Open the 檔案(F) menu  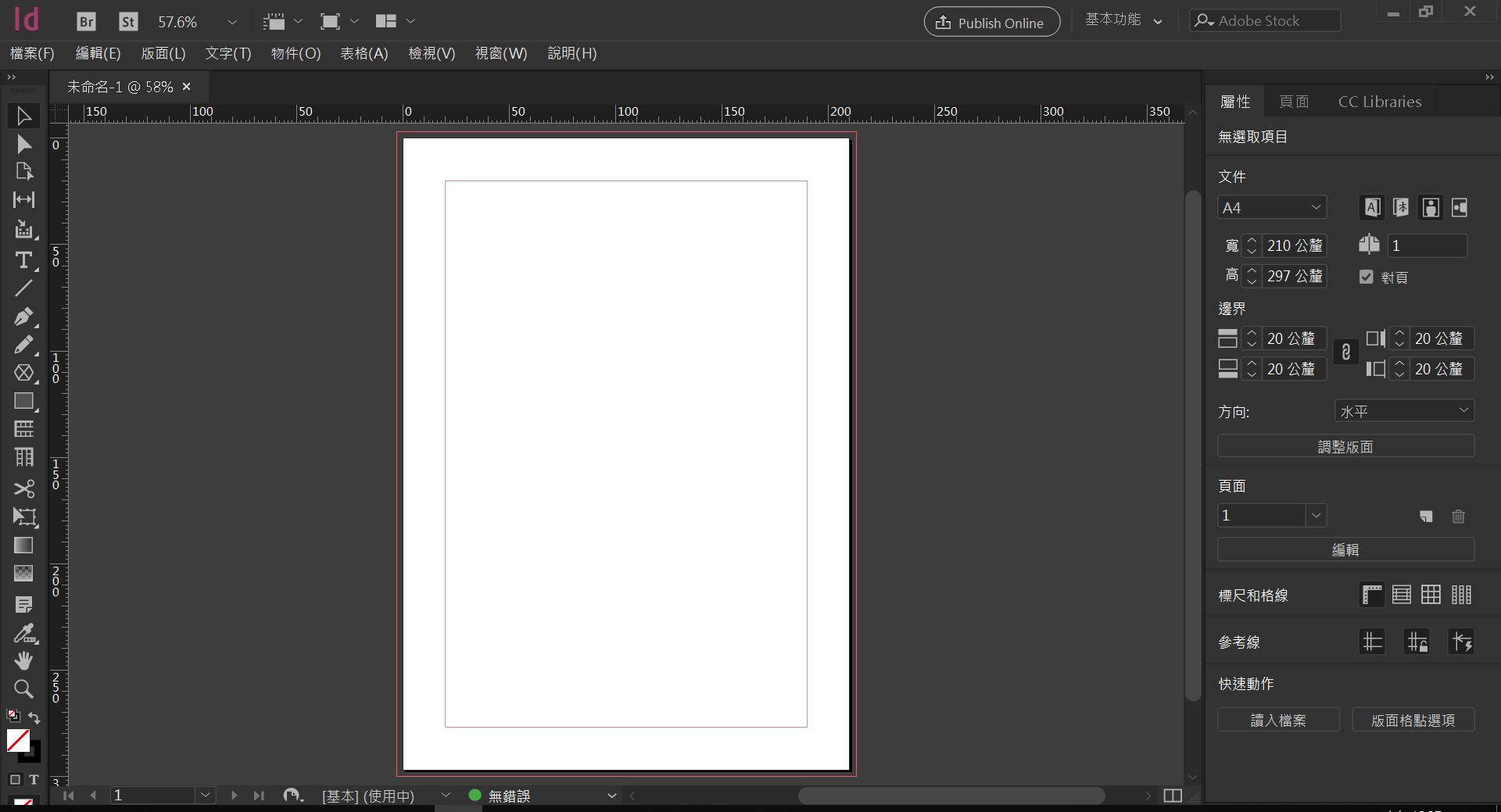32,53
